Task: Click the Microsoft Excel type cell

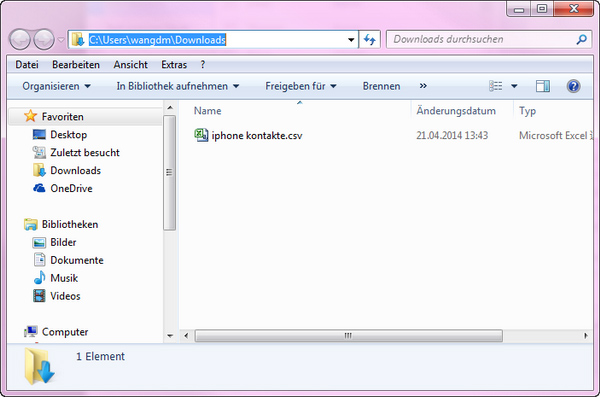Action: tap(555, 136)
